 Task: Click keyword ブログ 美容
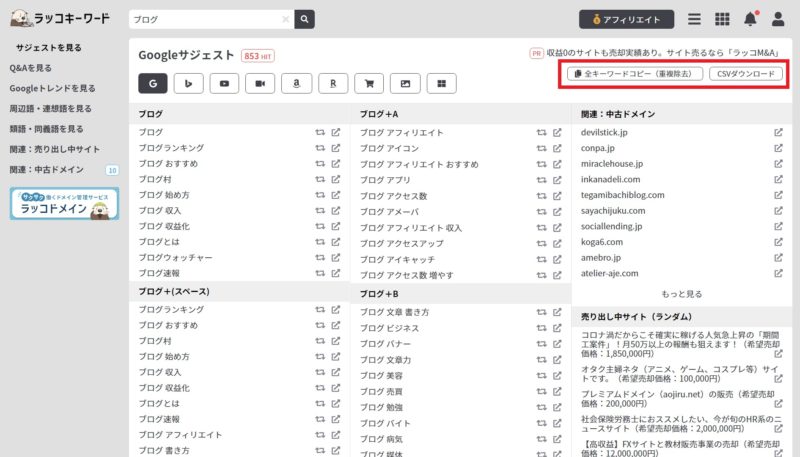click(381, 375)
